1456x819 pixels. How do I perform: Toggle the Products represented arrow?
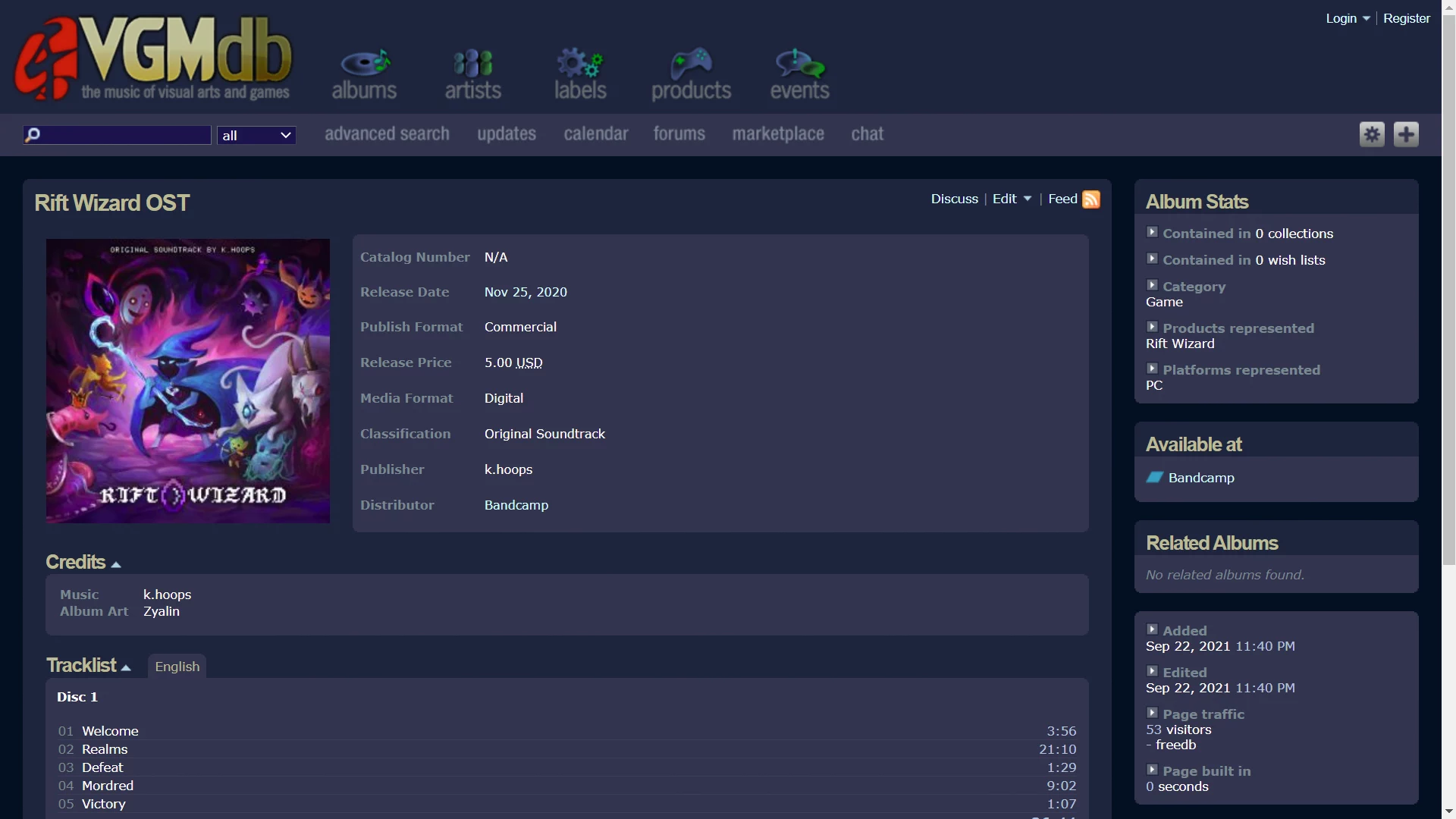1152,328
